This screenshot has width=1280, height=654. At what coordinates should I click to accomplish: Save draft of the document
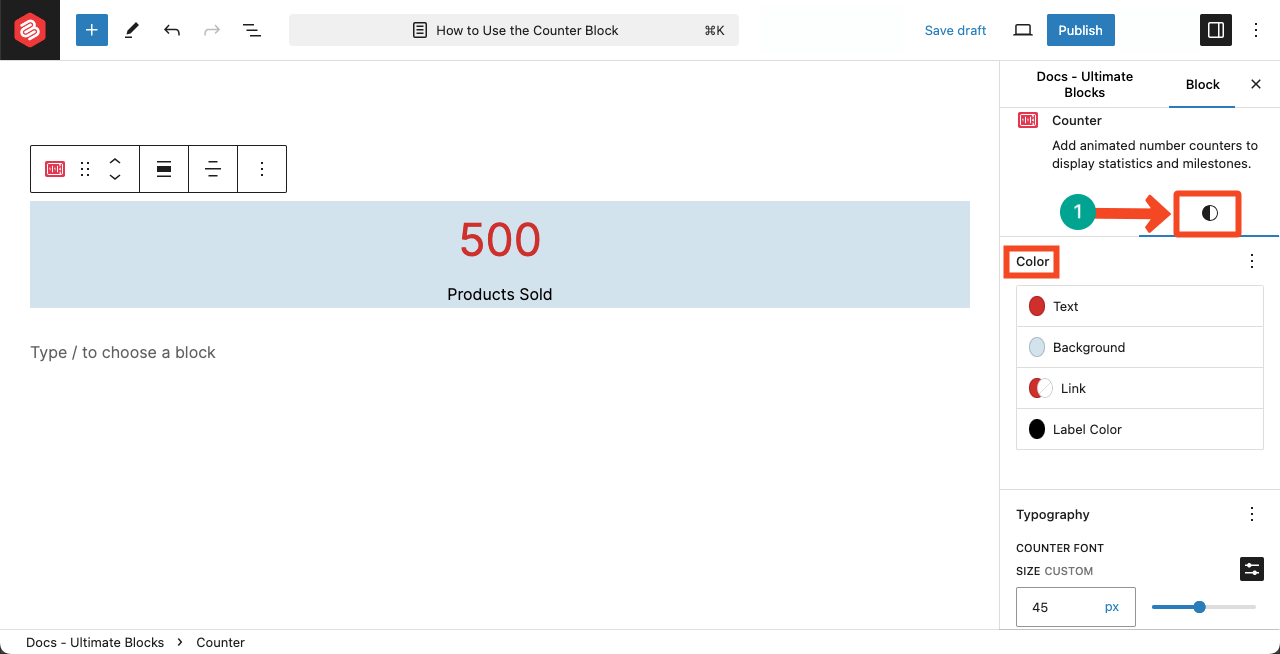(x=955, y=30)
